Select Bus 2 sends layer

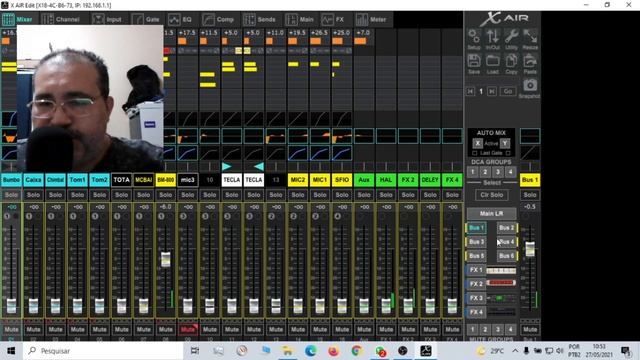coord(507,228)
